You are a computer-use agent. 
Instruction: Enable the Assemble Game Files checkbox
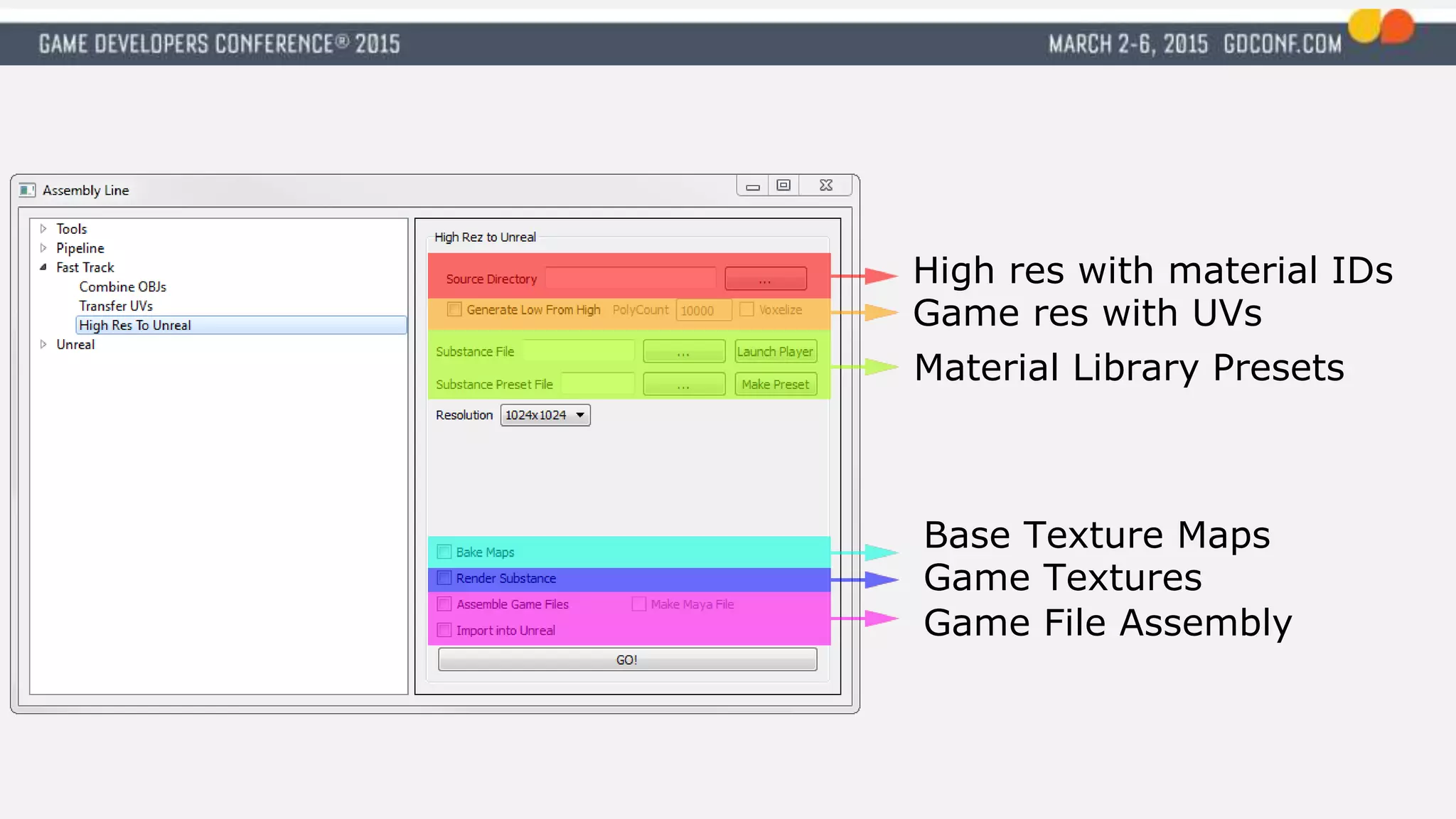(x=444, y=604)
